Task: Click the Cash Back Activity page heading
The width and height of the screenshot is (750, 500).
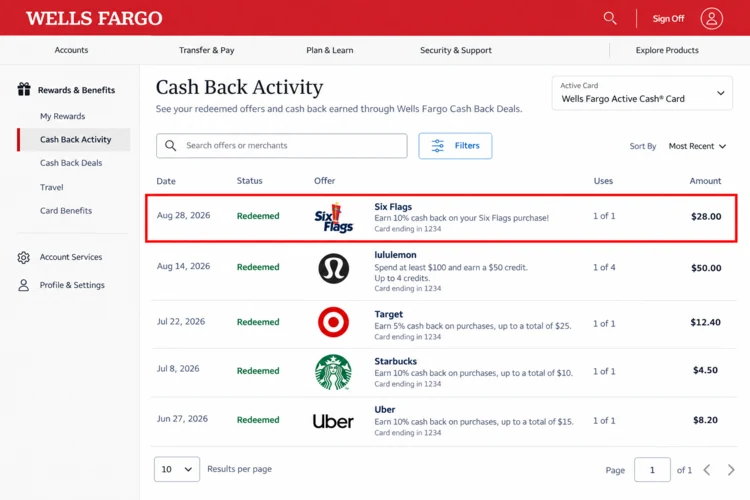Action: pyautogui.click(x=239, y=87)
